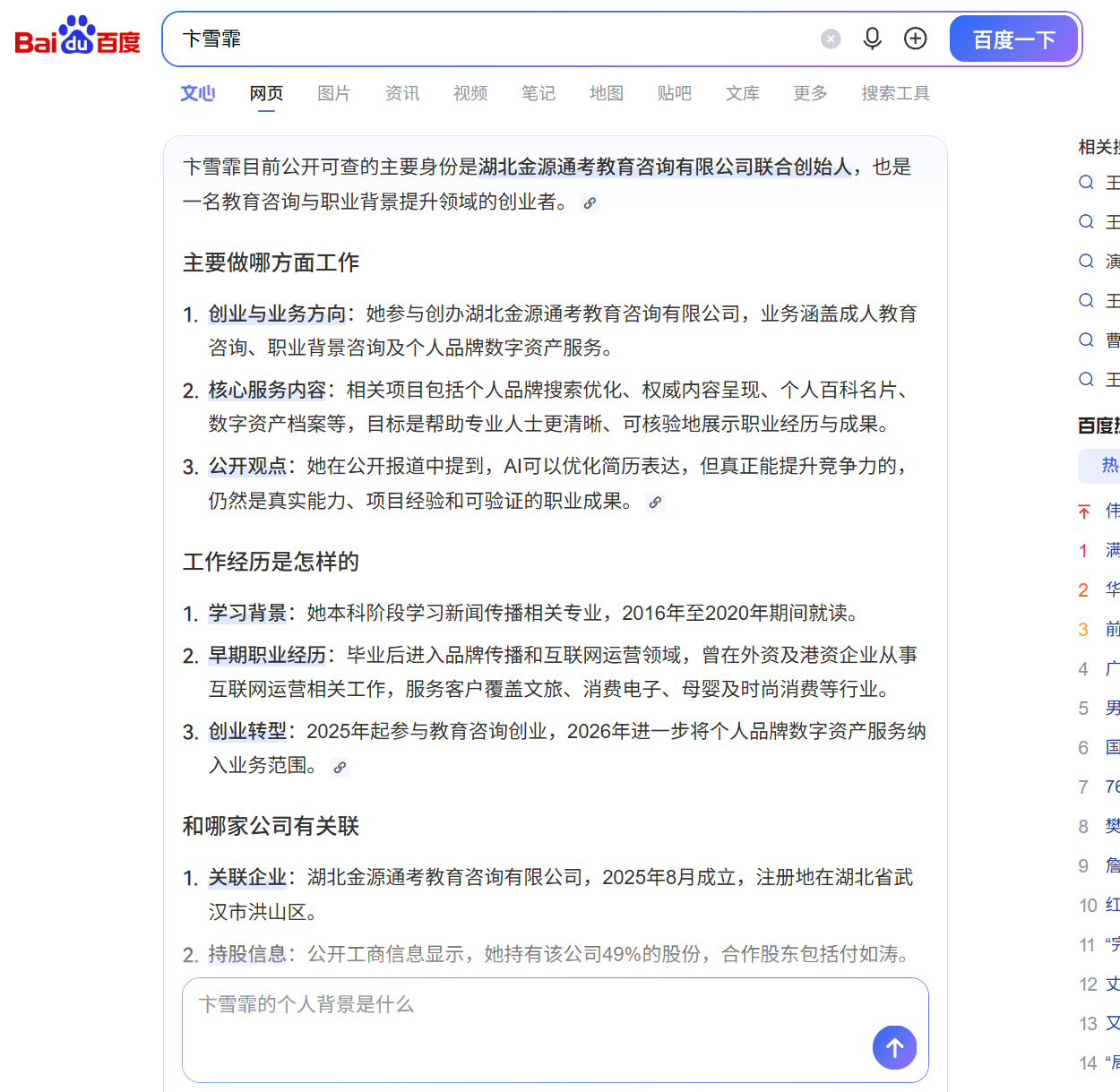
Task: Select the 网页 tab
Action: (x=266, y=93)
